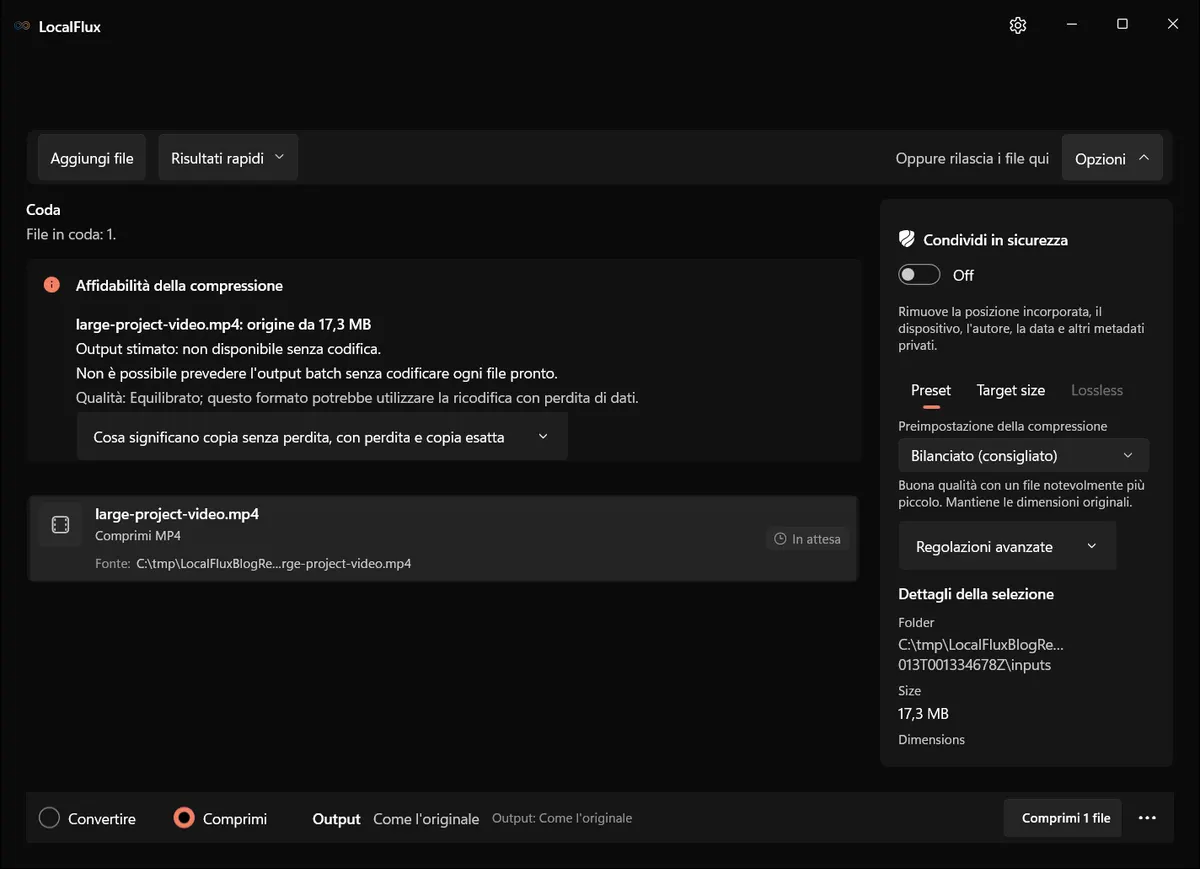Screen dimensions: 1200x869
Task: Select the Convertire radio button
Action: click(x=87, y=818)
